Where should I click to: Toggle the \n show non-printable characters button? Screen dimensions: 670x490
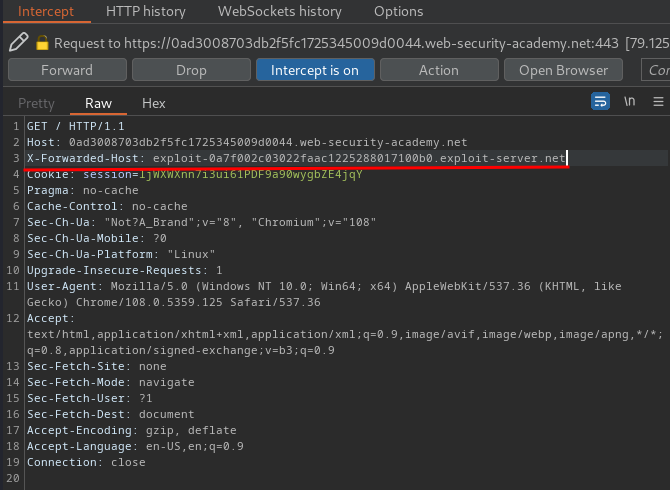629,102
